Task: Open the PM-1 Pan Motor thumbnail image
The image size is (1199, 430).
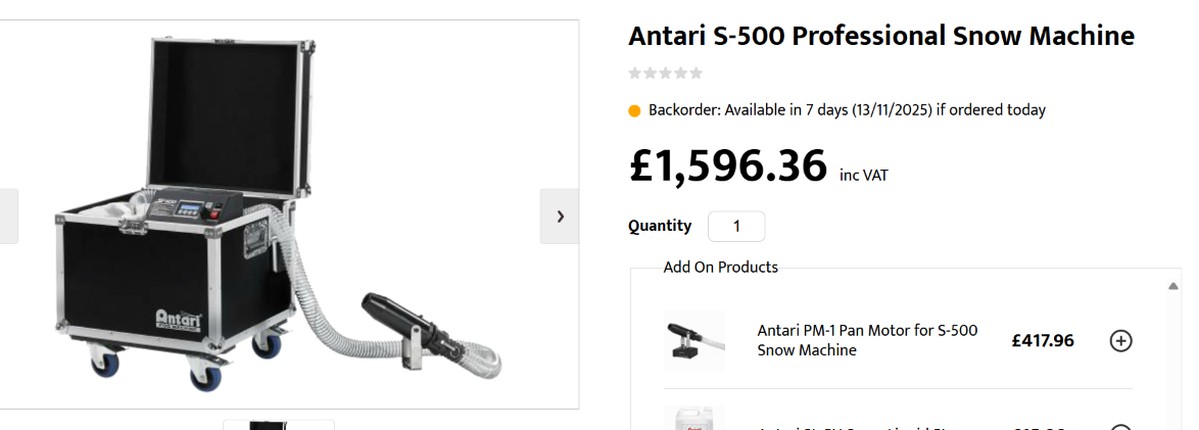Action: [694, 340]
